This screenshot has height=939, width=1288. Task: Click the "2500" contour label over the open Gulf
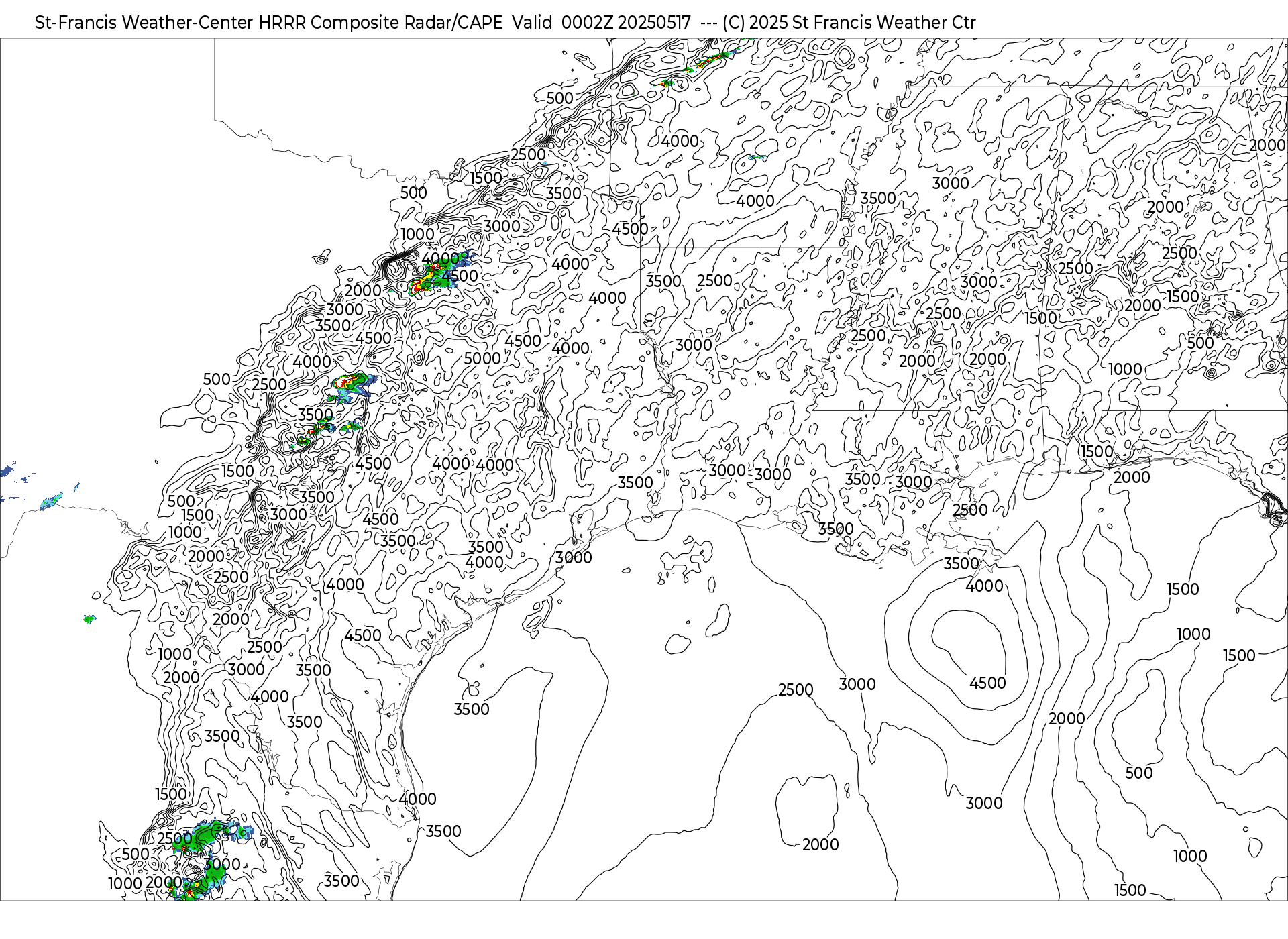pos(796,690)
